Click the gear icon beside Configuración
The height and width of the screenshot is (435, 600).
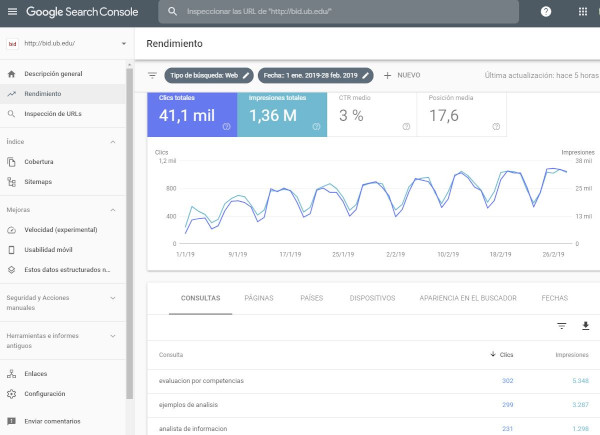(11, 394)
